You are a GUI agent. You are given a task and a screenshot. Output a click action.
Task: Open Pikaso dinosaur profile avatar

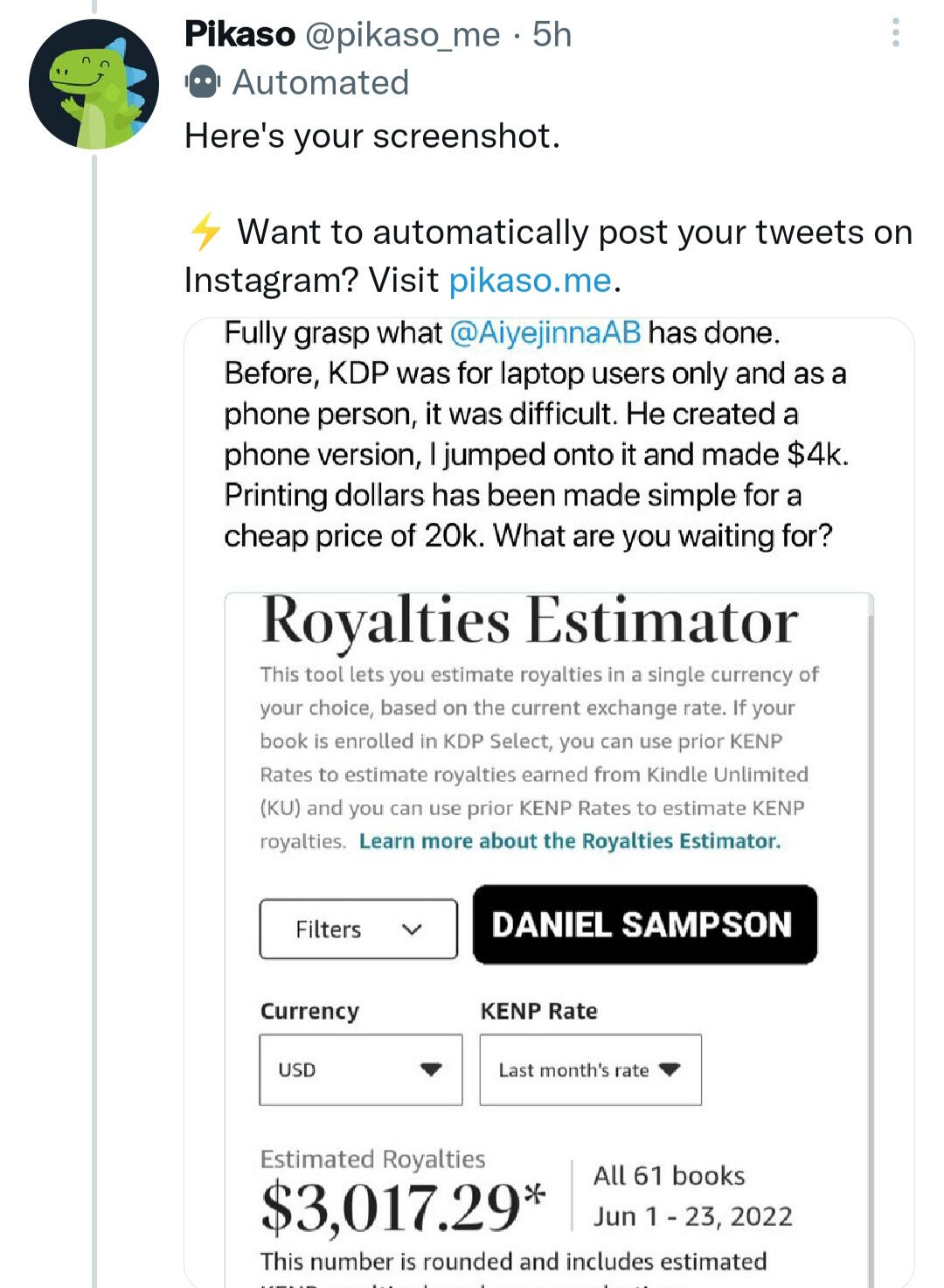click(x=94, y=84)
